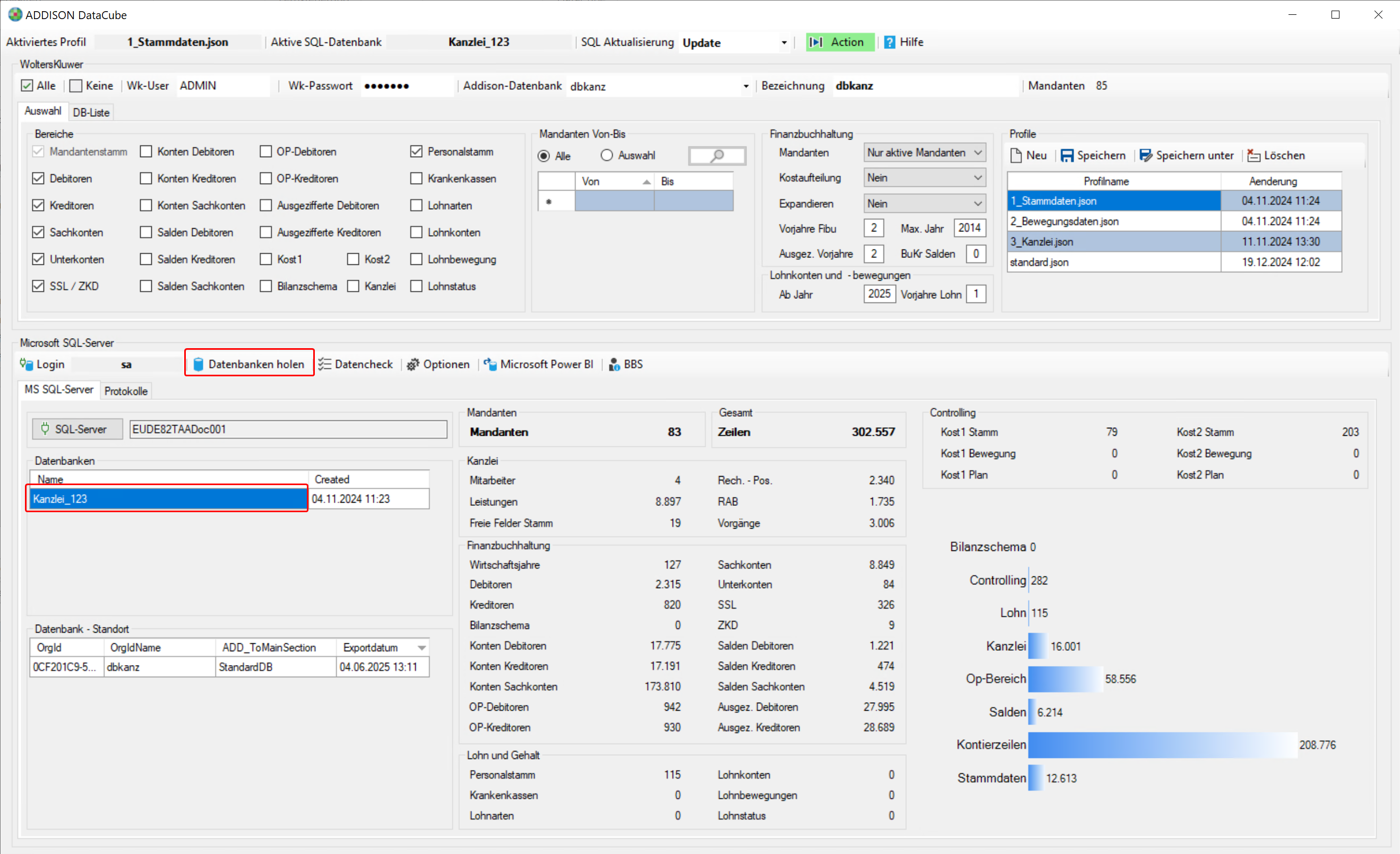Screen dimensions: 1400x854
Task: Click the ADDISON DataCube app icon
Action: (x=14, y=15)
